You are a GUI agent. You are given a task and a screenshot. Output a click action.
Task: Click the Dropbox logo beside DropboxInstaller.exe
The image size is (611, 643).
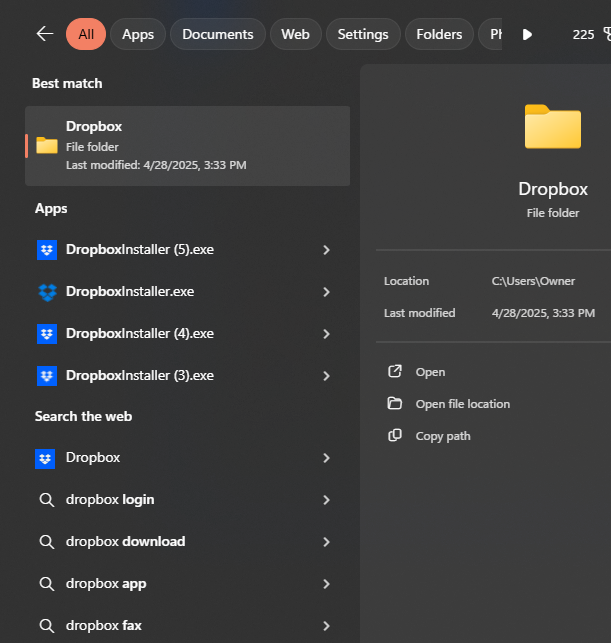(46, 292)
